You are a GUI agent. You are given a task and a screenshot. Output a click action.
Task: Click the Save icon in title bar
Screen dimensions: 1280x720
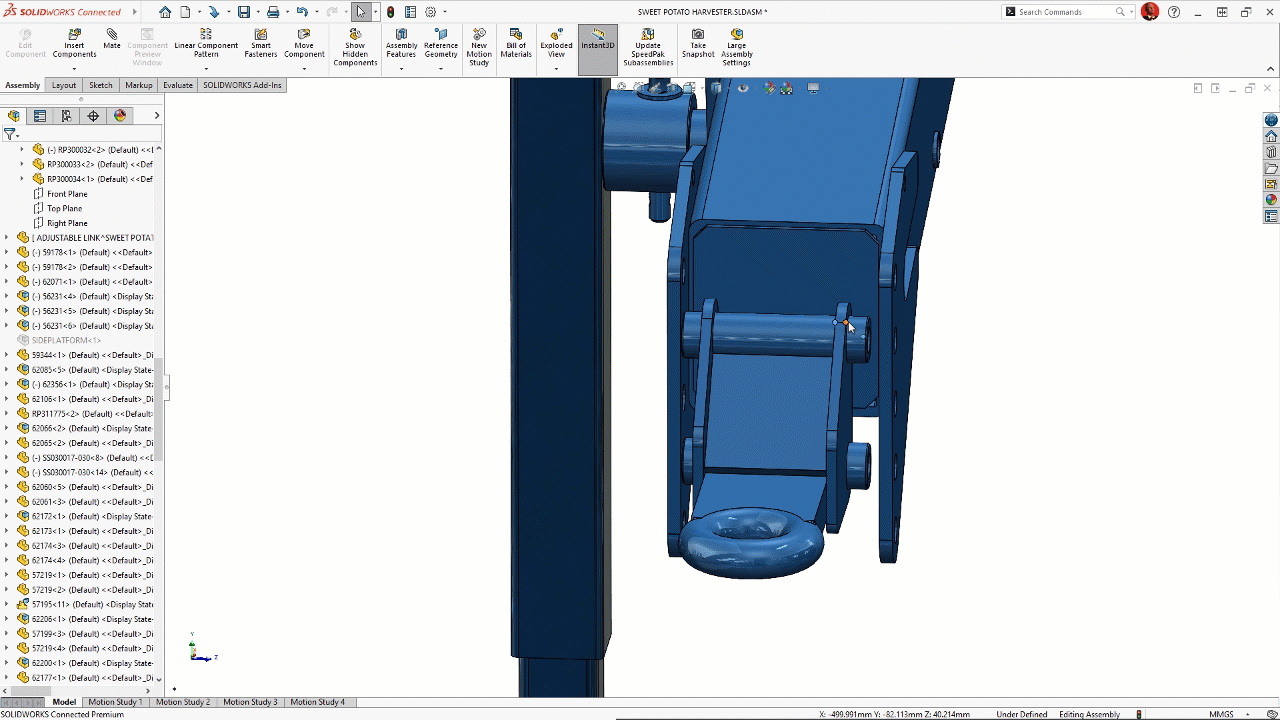(x=243, y=12)
